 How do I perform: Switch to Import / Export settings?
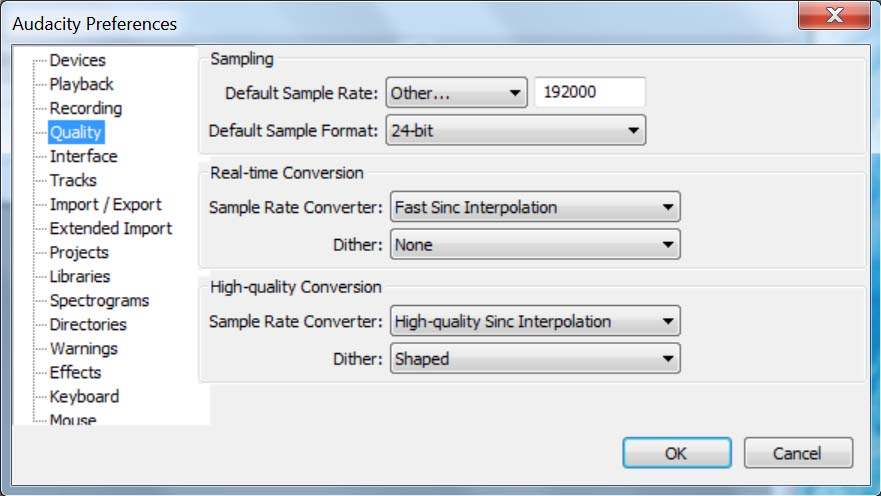105,204
